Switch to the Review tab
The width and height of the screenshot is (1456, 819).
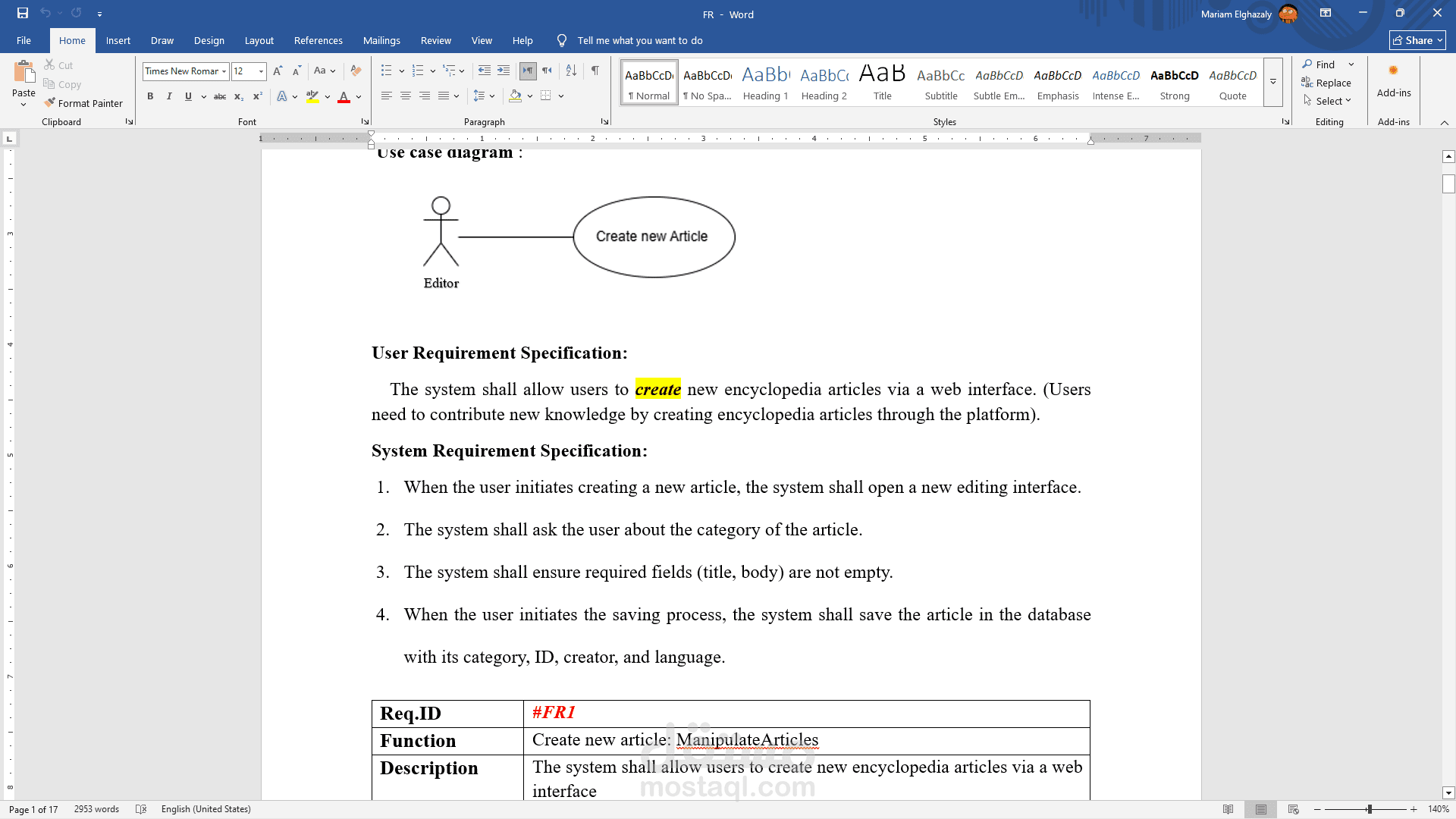pyautogui.click(x=435, y=40)
